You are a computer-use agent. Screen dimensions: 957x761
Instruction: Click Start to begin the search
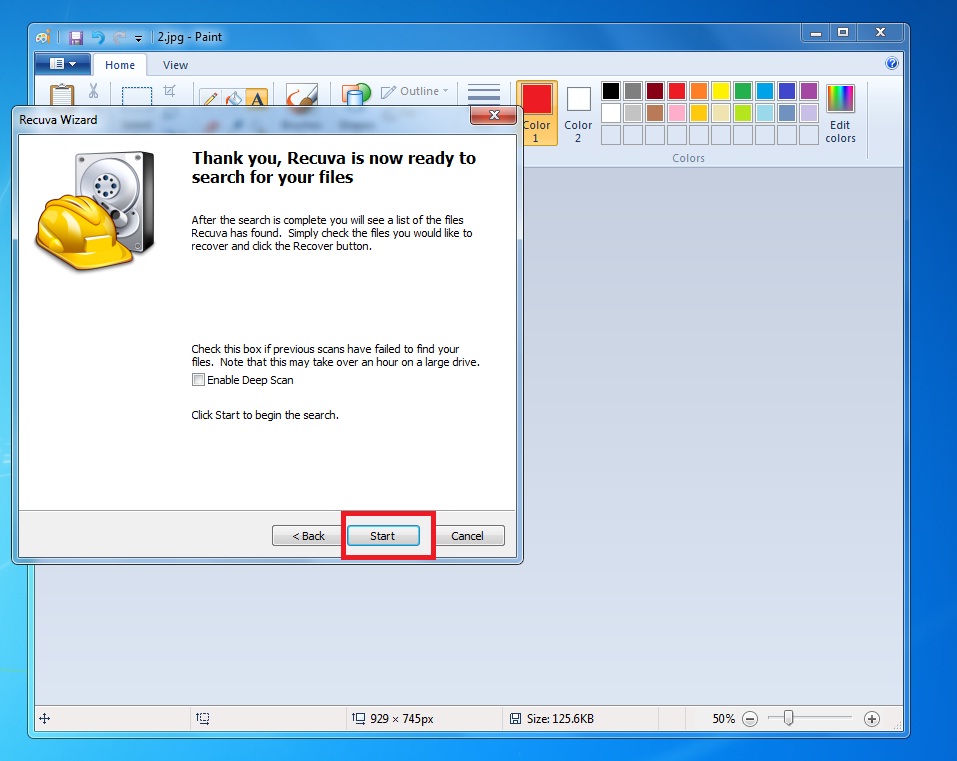(x=383, y=536)
